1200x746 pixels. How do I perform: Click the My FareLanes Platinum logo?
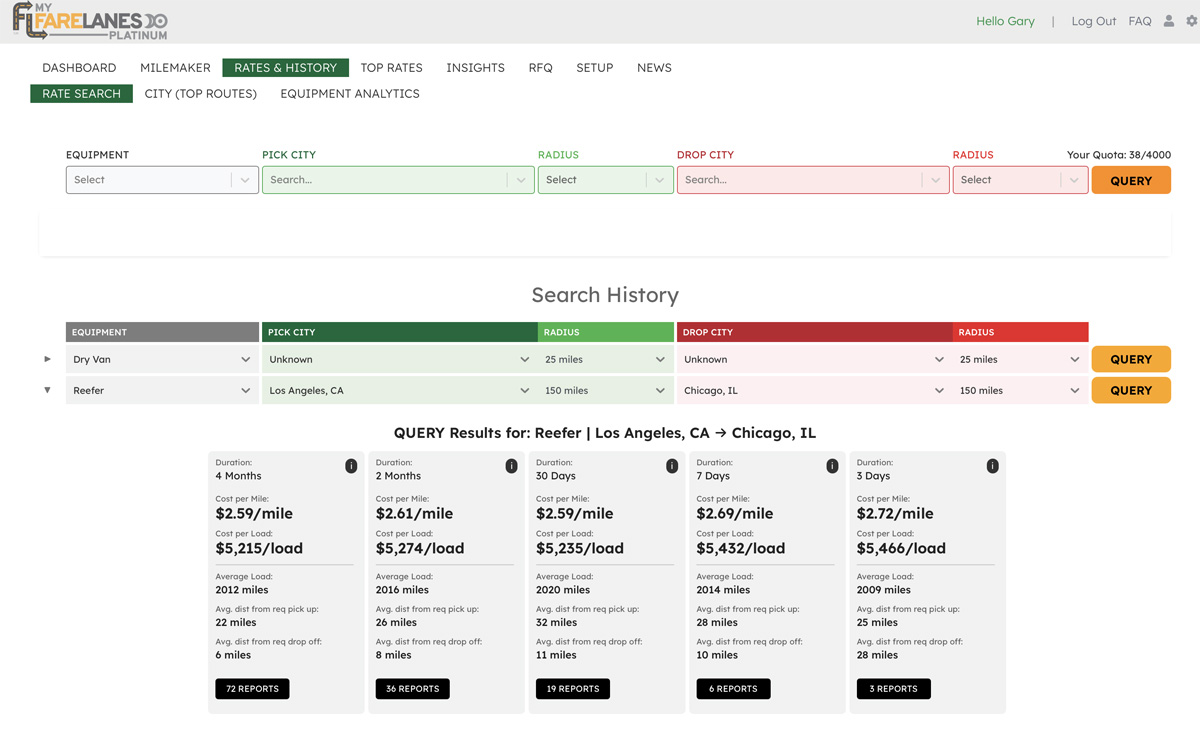(x=89, y=21)
